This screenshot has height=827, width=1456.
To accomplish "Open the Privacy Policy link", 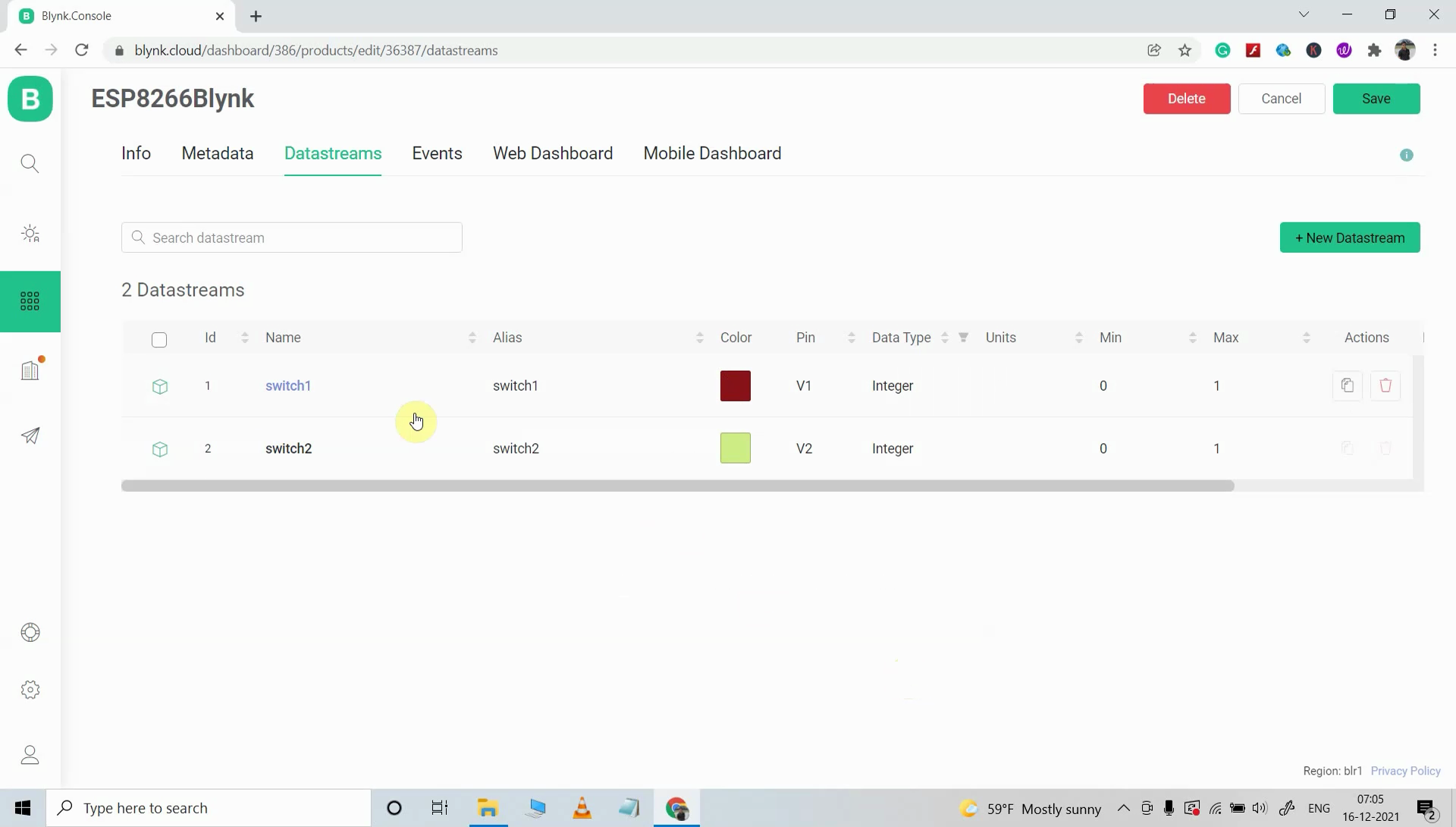I will pos(1405,771).
